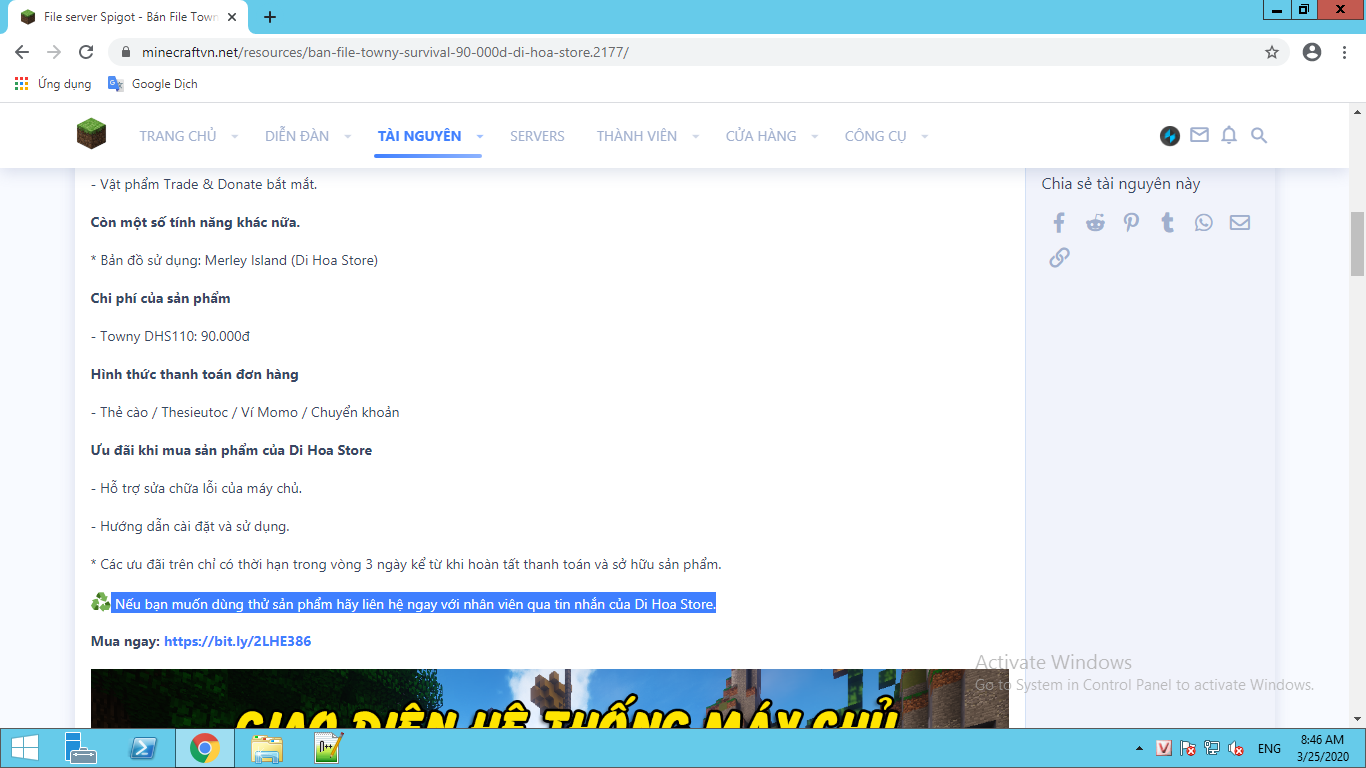Click the heading 'Hình thức thanh toán đơn hàng'
The height and width of the screenshot is (768, 1366).
tap(195, 374)
